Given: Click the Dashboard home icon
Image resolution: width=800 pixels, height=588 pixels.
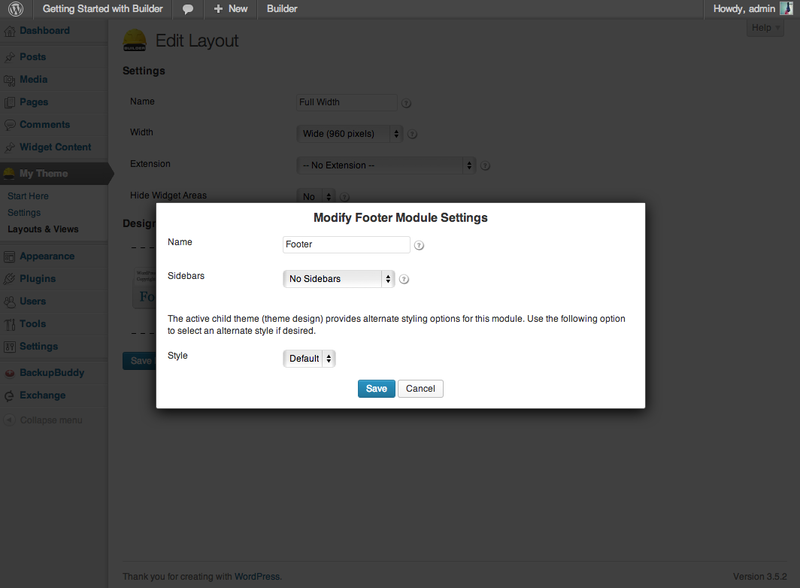Looking at the screenshot, I should (x=9, y=31).
